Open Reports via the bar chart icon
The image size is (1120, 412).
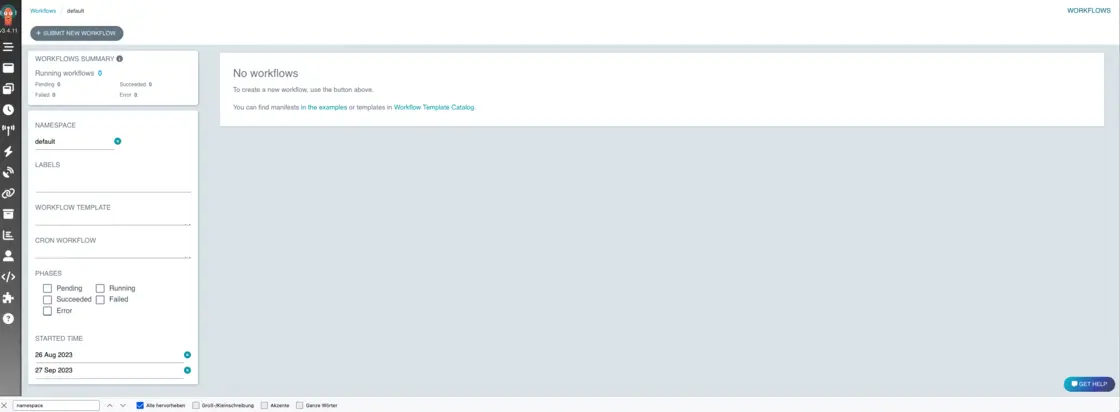tap(8, 235)
